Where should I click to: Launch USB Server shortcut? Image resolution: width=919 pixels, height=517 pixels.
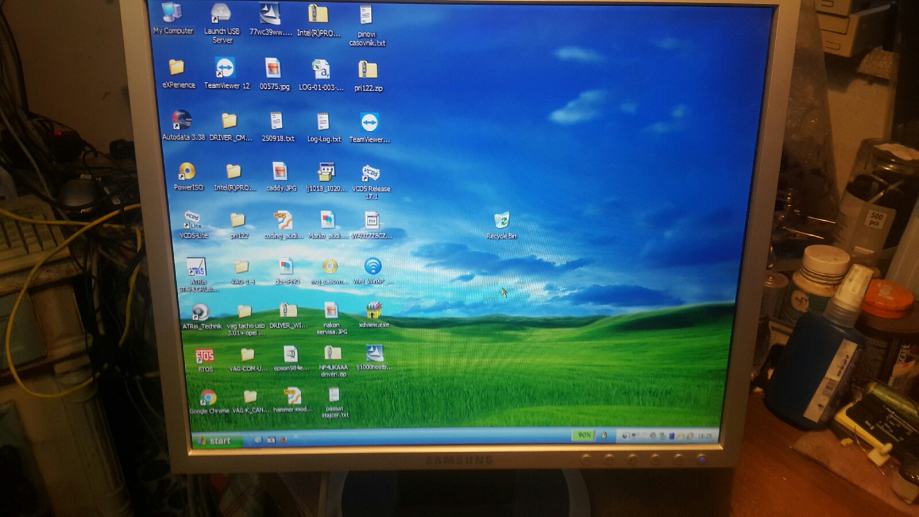pyautogui.click(x=222, y=22)
